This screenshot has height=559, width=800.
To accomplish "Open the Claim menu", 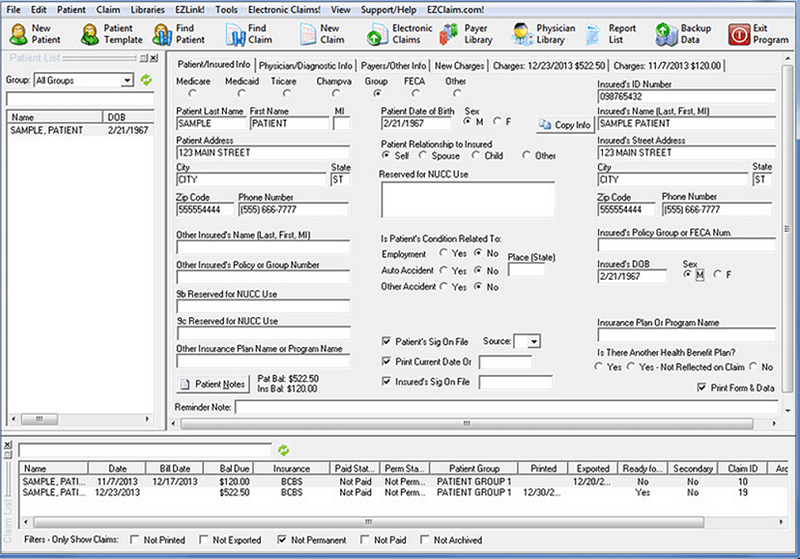I will click(108, 10).
